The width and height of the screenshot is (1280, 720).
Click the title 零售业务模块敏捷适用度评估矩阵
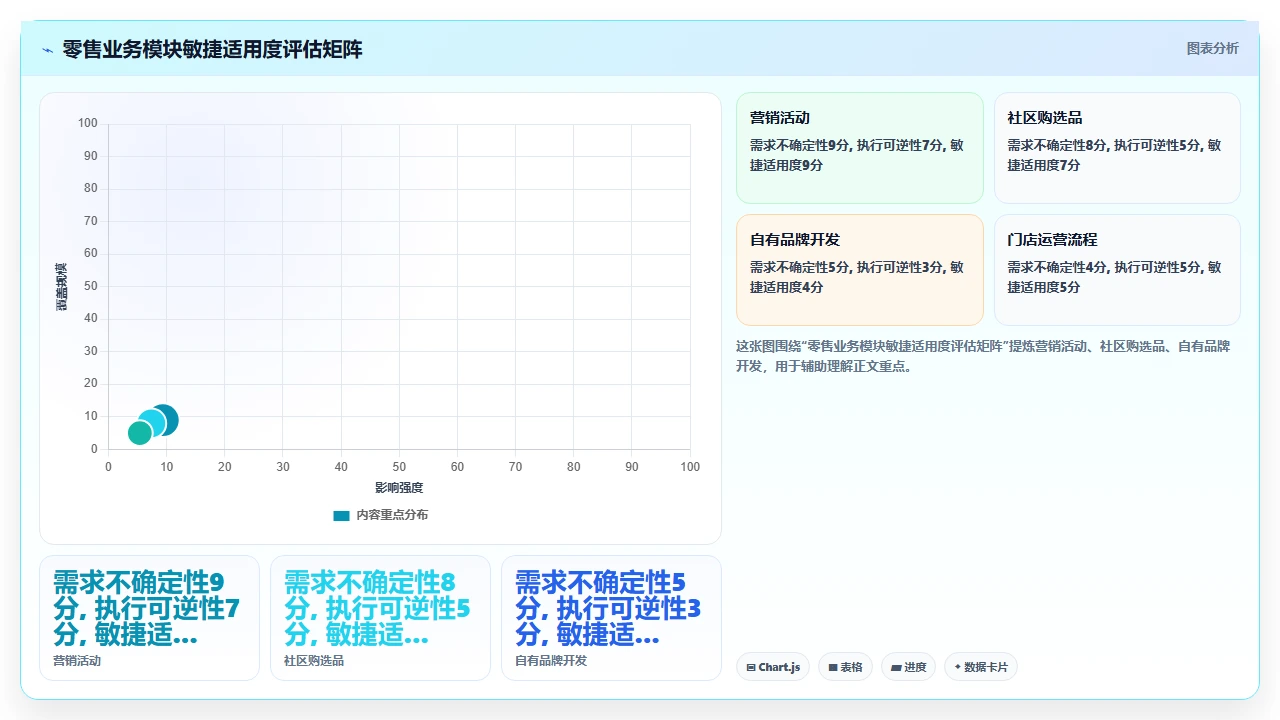pyautogui.click(x=212, y=50)
